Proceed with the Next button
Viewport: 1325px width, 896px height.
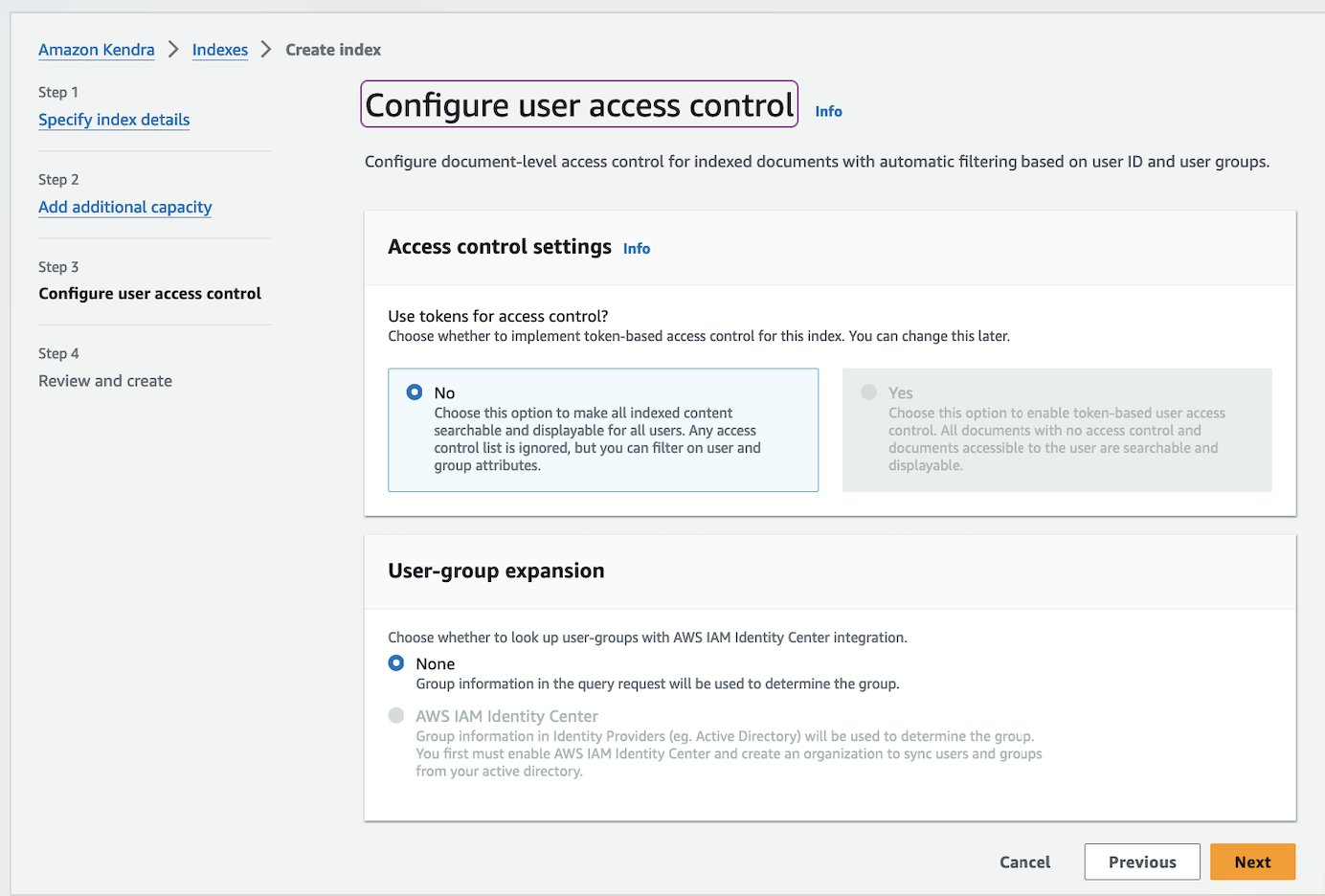[x=1253, y=862]
